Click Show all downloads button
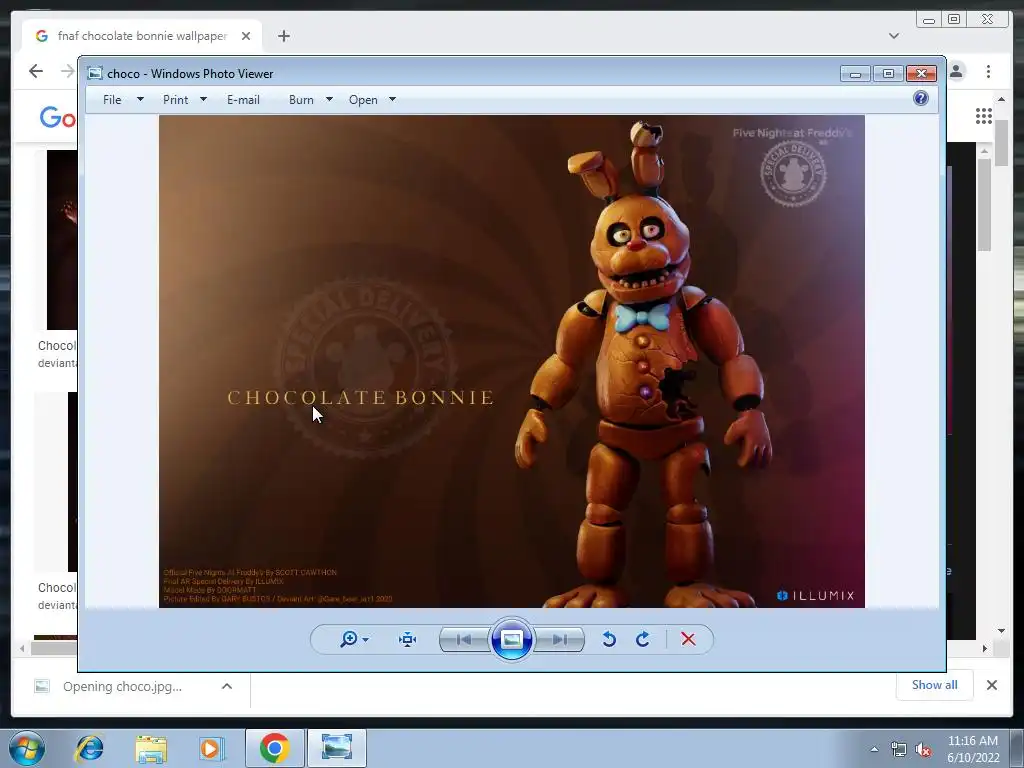 point(935,684)
